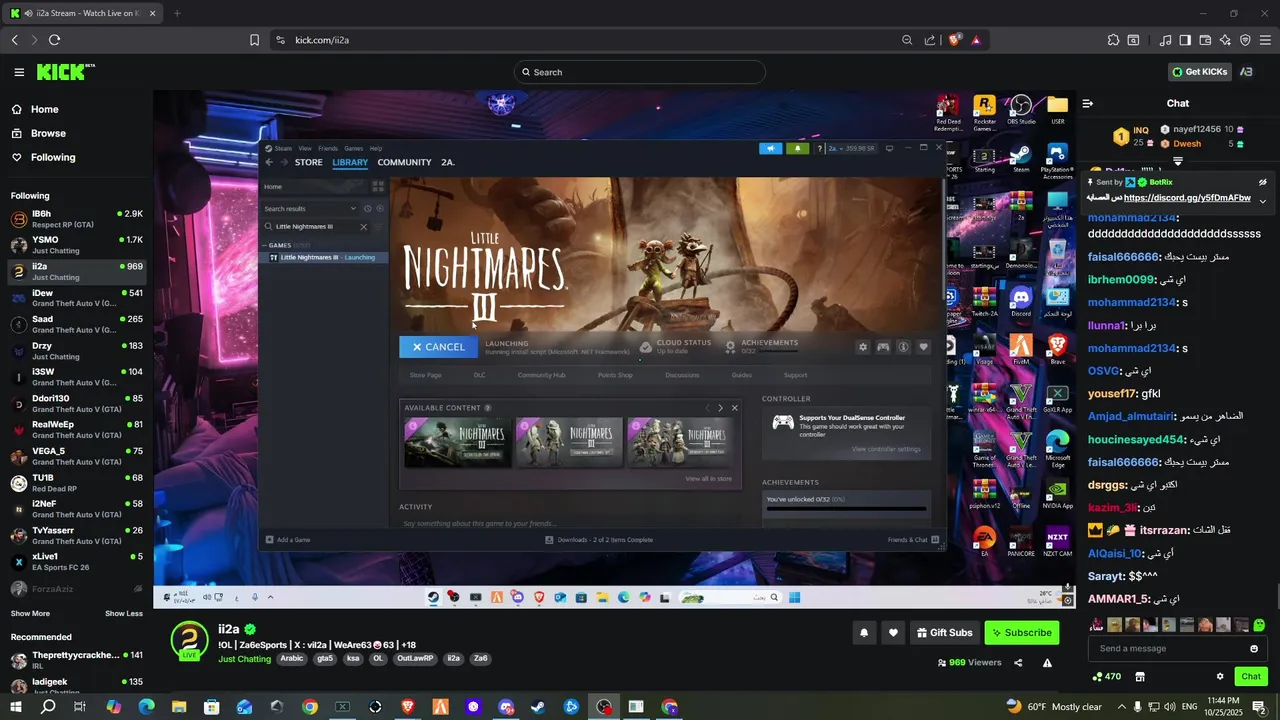Viewport: 1280px width, 720px height.
Task: Open the Brave Shields lion icon
Action: click(x=955, y=40)
